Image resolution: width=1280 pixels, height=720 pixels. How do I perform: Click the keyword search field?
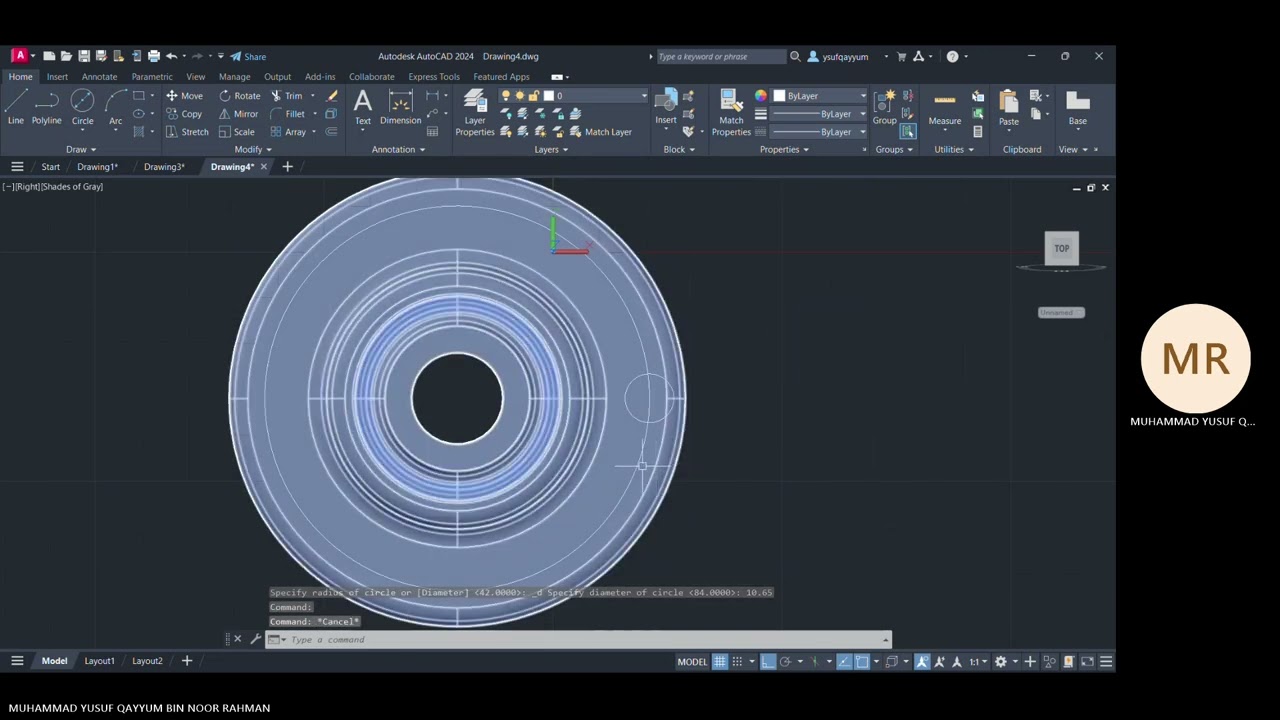tap(720, 56)
